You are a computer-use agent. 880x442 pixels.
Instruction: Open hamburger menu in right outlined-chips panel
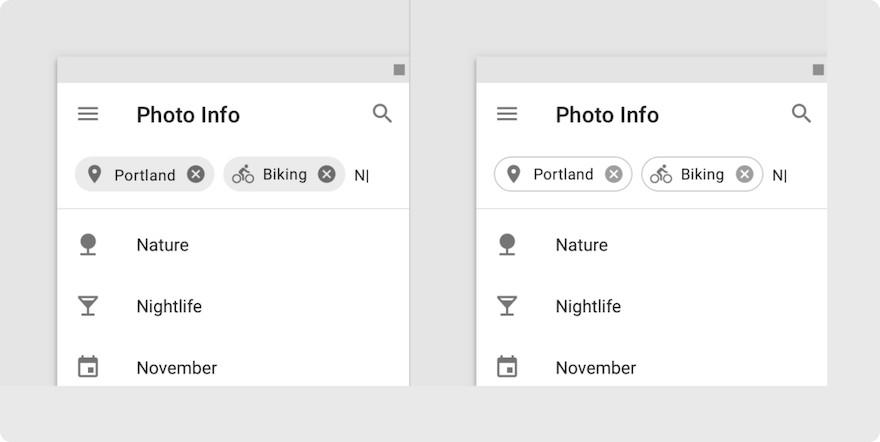(507, 114)
